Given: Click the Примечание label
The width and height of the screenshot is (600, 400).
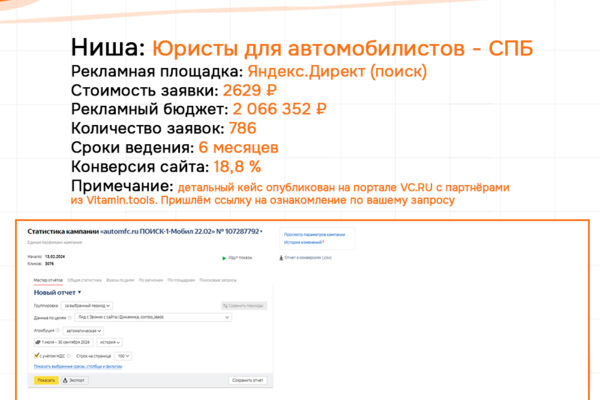Looking at the screenshot, I should (122, 186).
